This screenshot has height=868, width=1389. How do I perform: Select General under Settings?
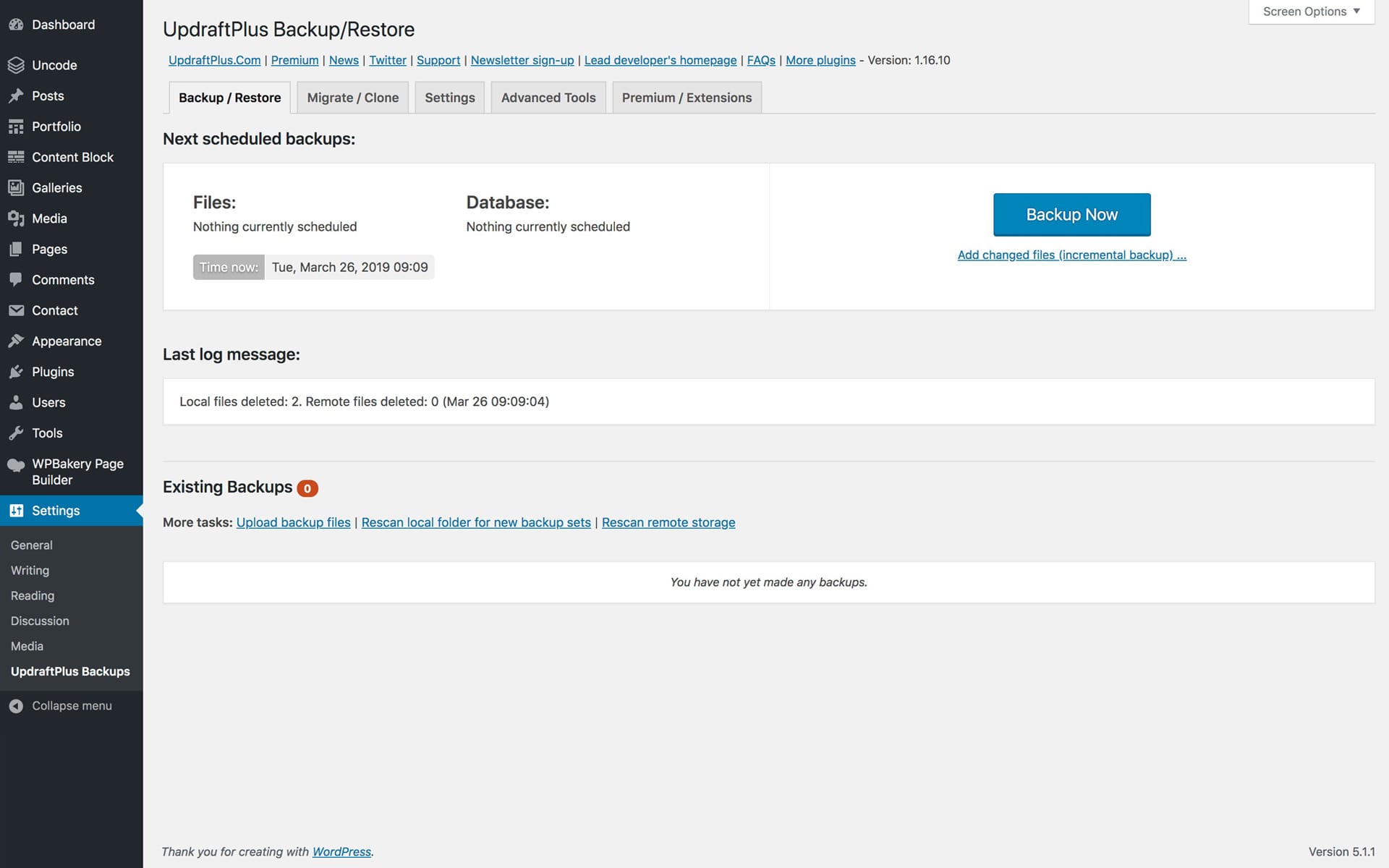(32, 545)
